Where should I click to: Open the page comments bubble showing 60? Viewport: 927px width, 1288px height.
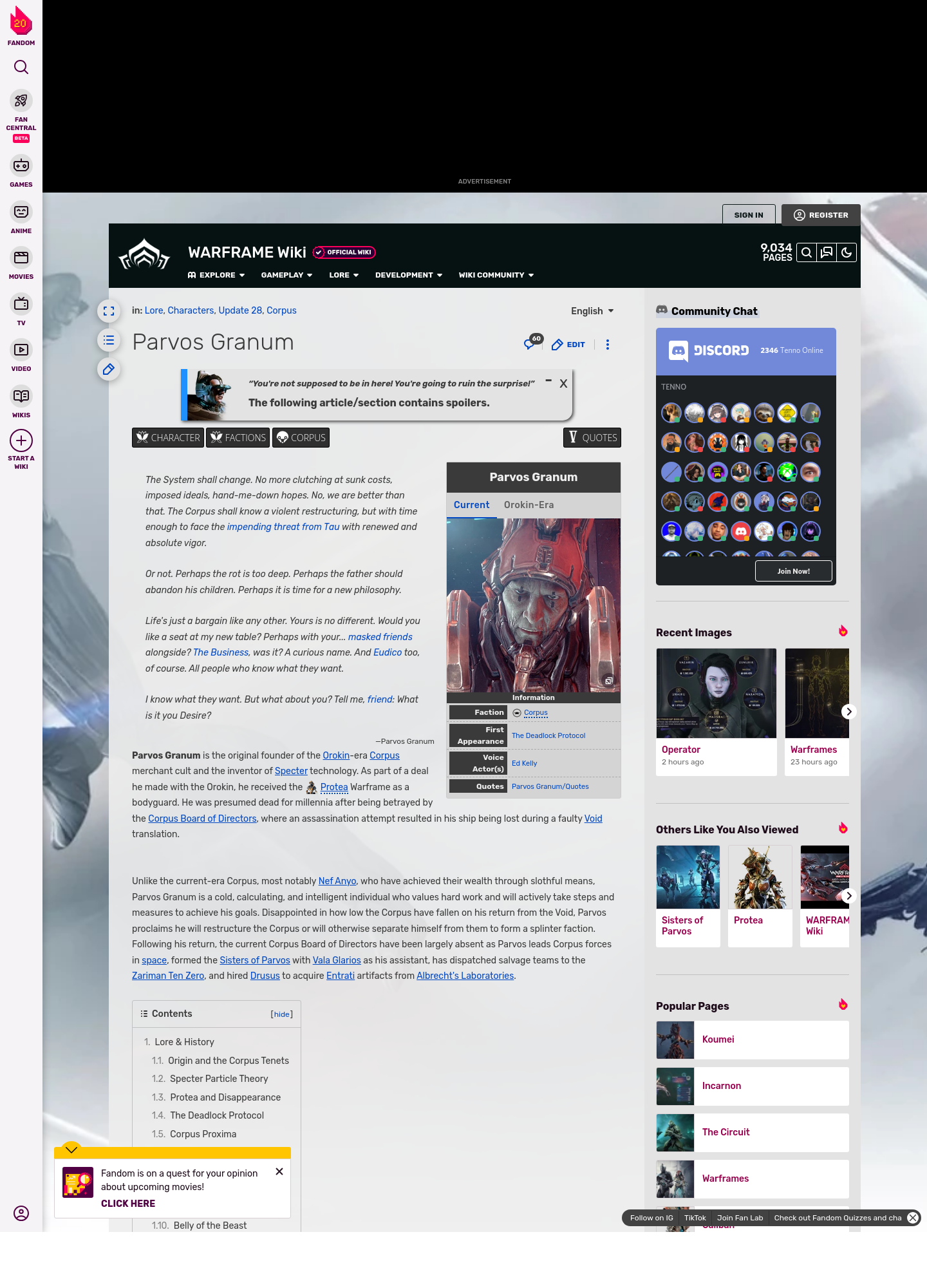[533, 342]
